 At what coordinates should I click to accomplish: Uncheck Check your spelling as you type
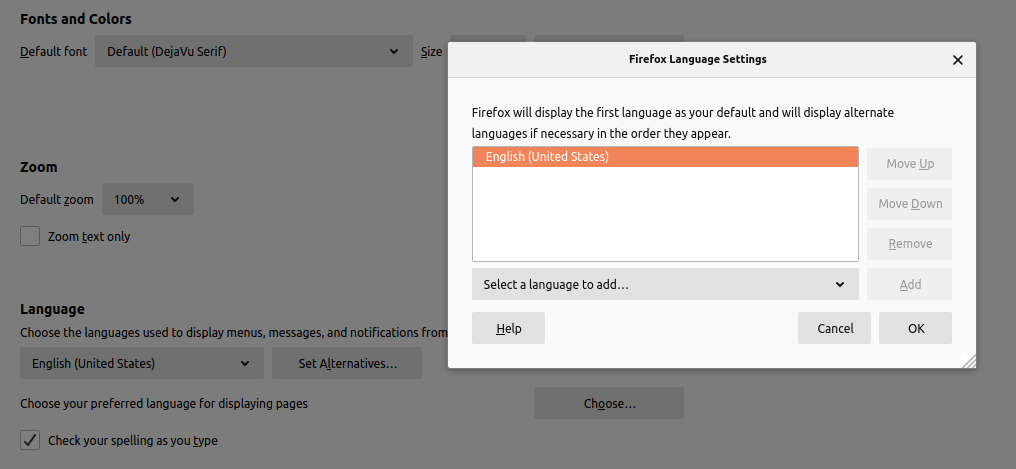[30, 440]
